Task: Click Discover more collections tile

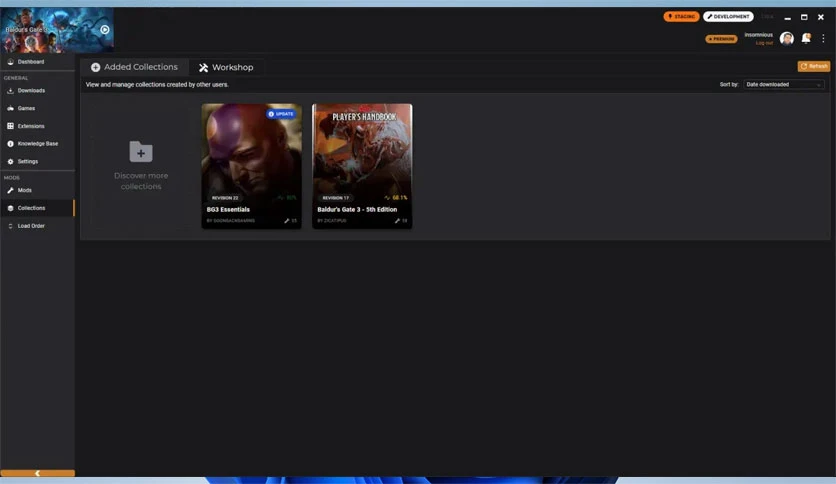Action: [141, 166]
